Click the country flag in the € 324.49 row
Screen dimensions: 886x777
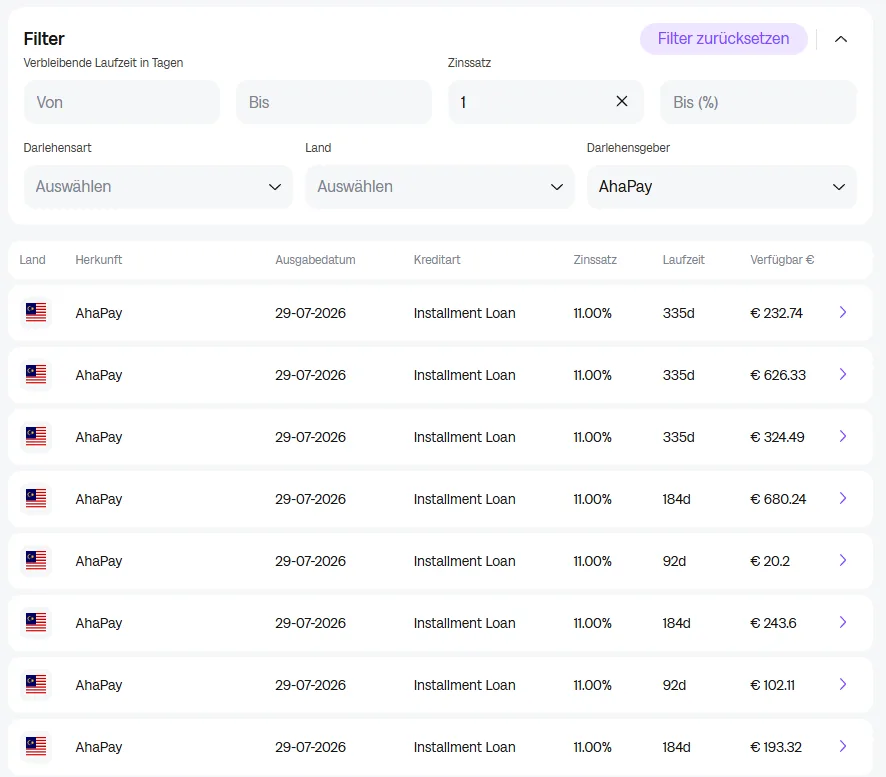click(x=36, y=437)
